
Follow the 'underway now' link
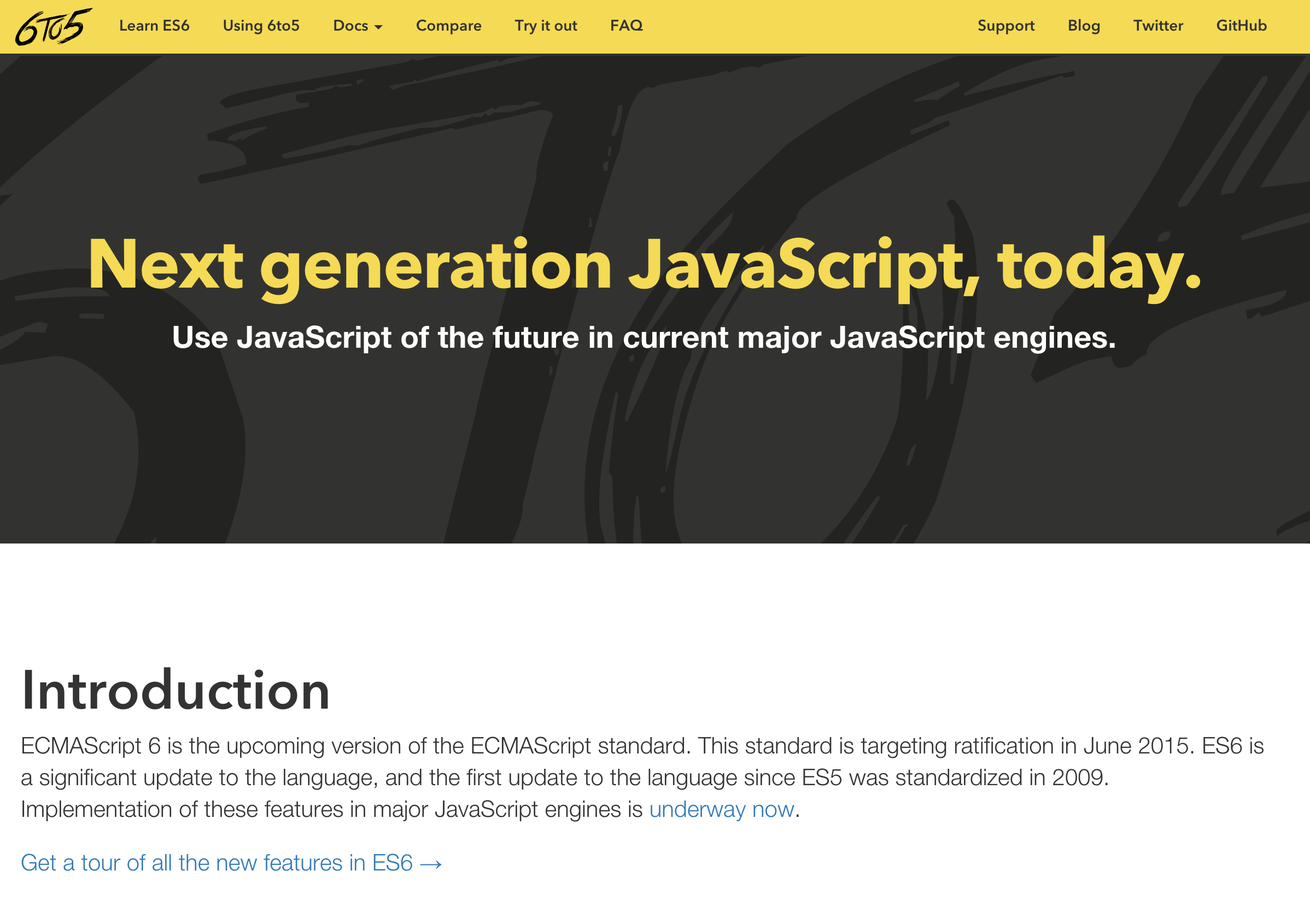tap(722, 809)
